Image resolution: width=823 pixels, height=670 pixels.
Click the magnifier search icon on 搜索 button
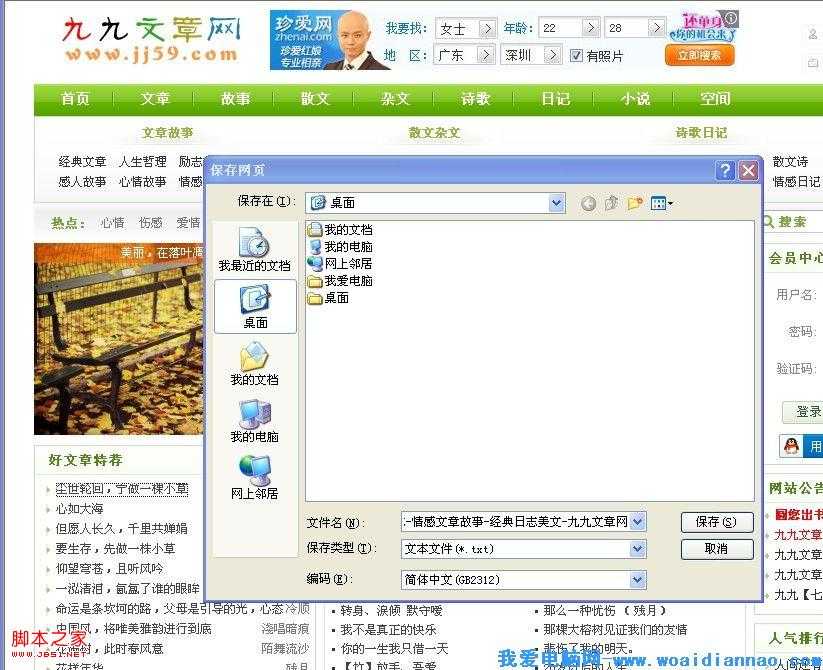tap(767, 222)
